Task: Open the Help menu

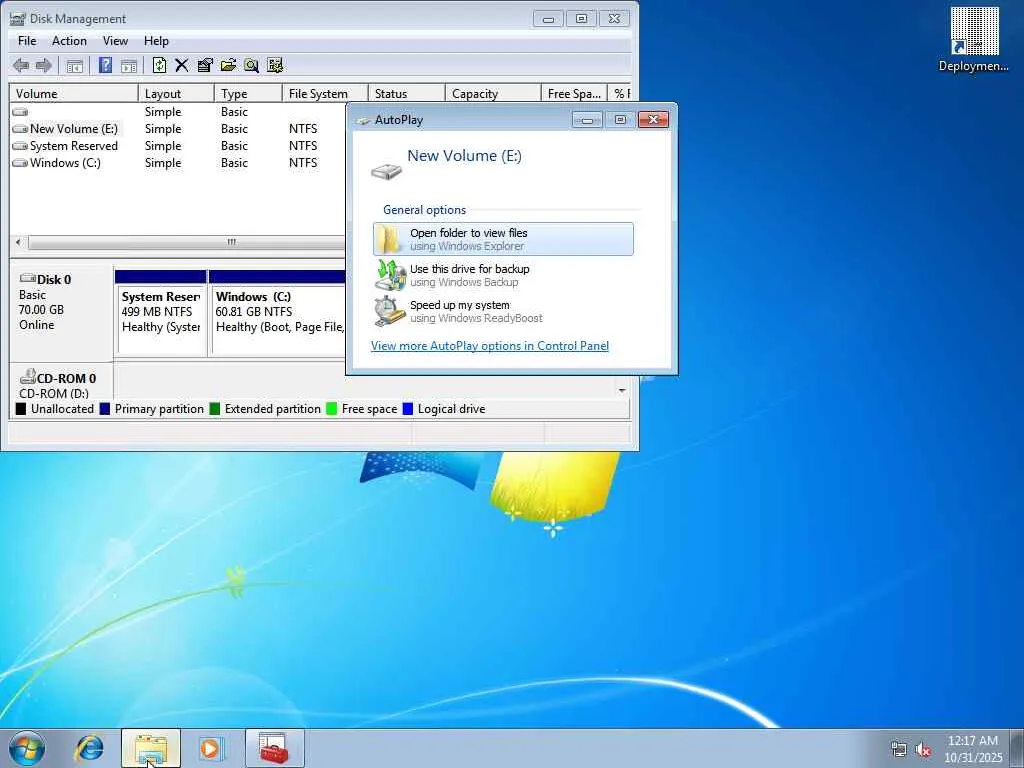Action: (156, 40)
